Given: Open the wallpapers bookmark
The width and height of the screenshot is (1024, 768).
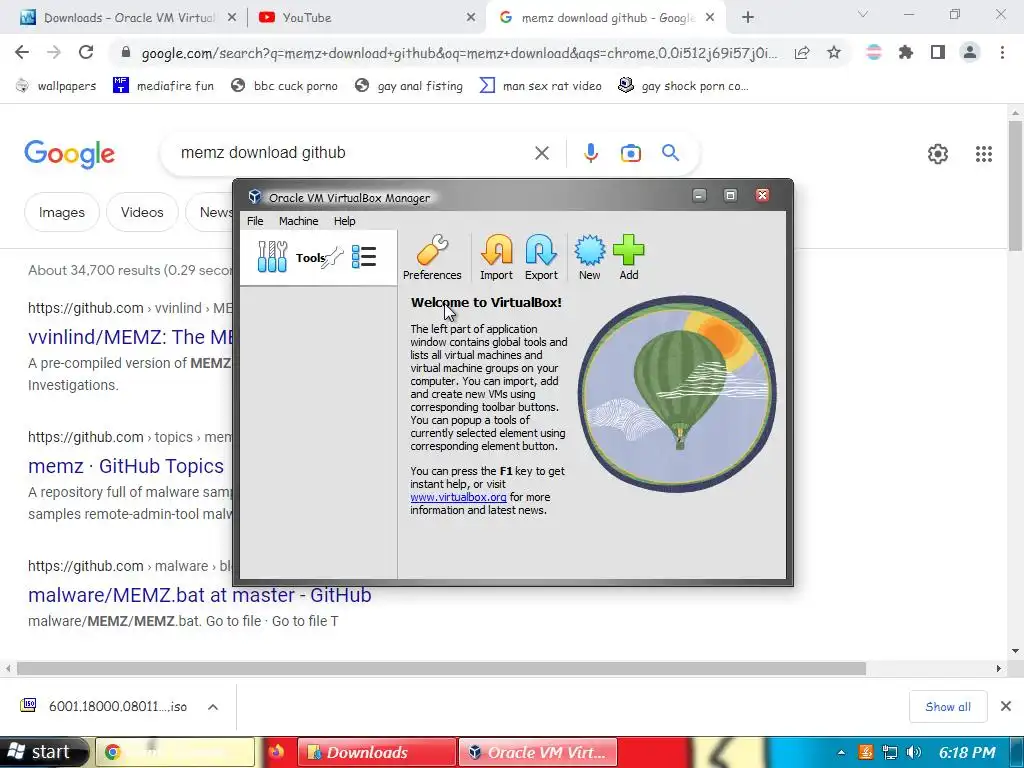Looking at the screenshot, I should (x=56, y=86).
